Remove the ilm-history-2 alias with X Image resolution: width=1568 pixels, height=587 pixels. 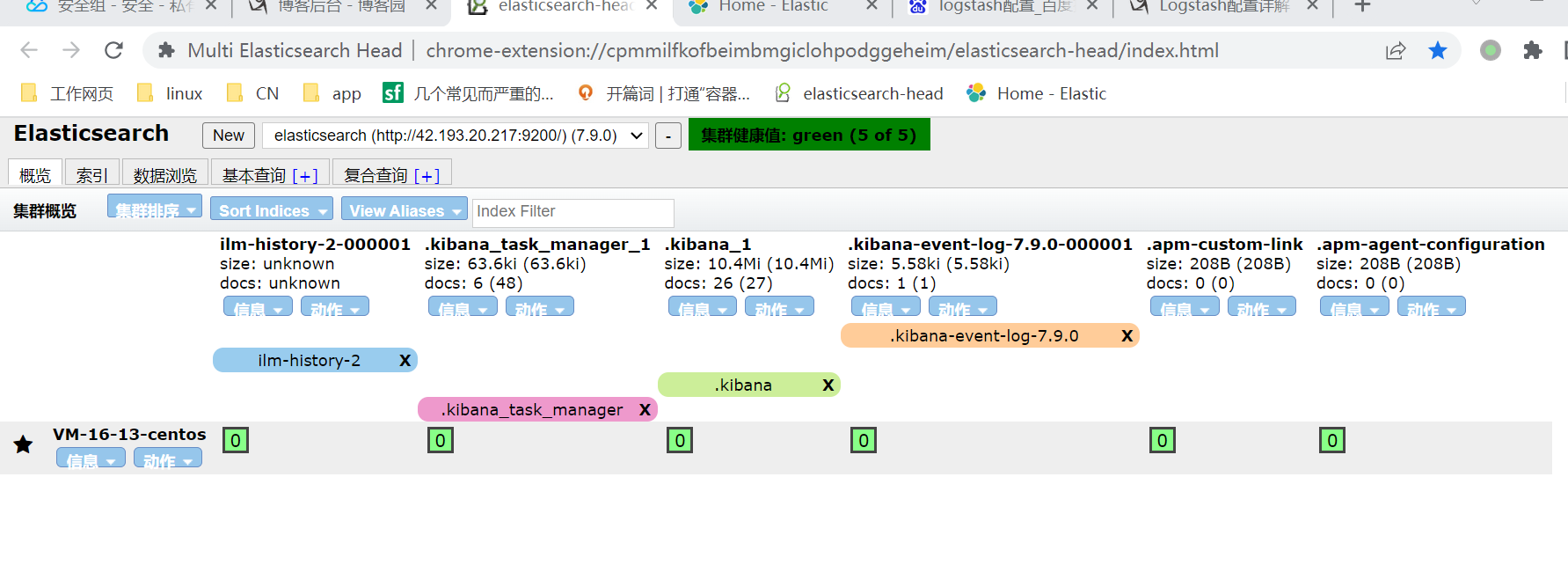405,360
